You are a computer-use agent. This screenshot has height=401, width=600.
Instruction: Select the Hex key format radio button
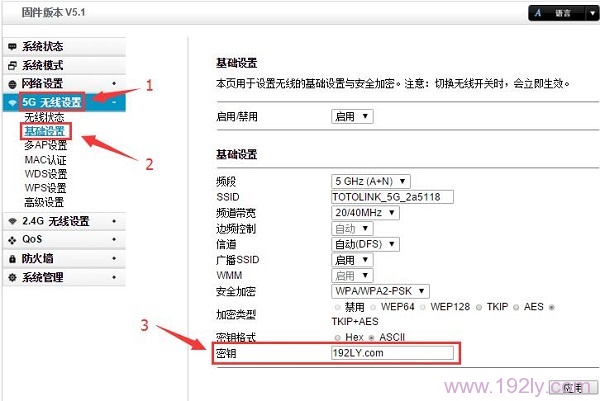335,338
